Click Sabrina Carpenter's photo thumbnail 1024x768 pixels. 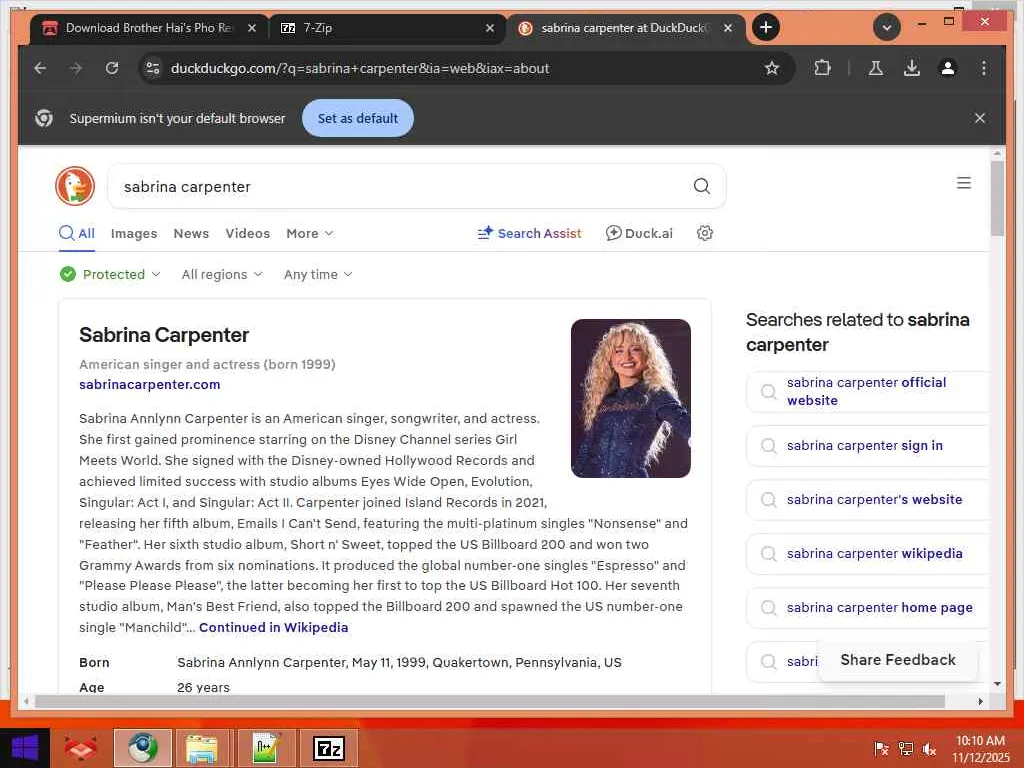631,398
